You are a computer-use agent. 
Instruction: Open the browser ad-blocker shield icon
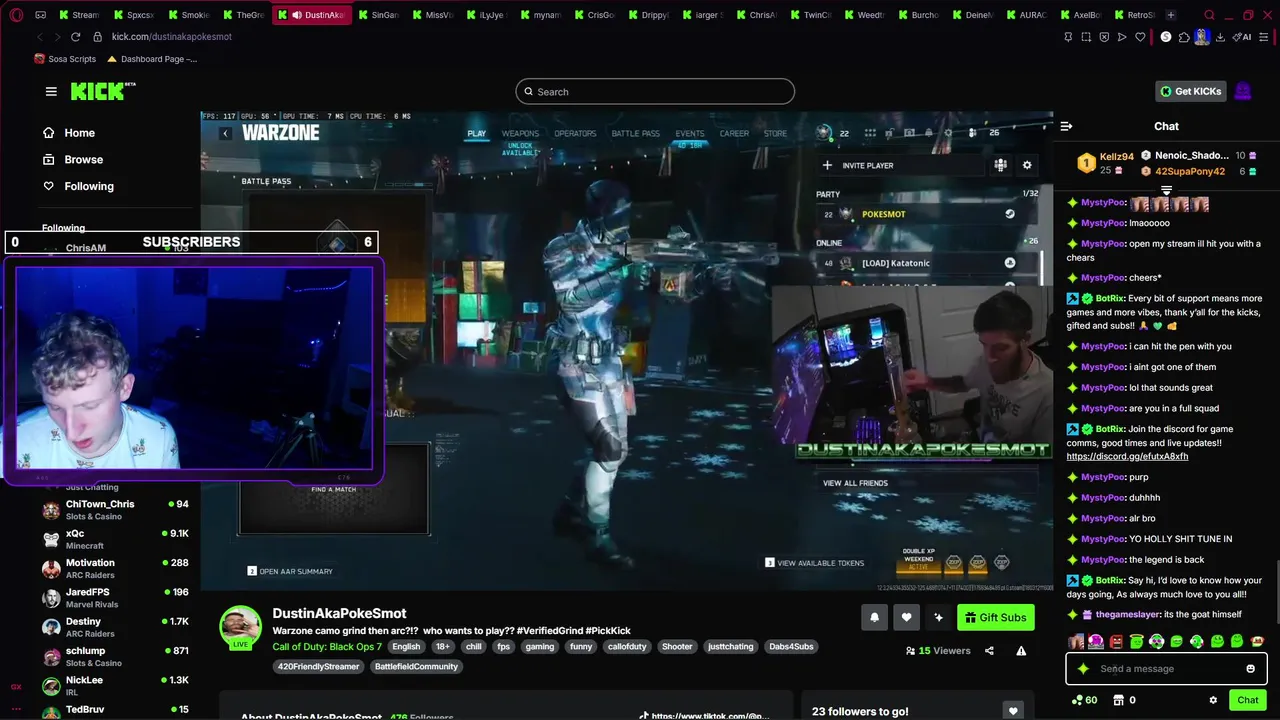[x=1104, y=37]
